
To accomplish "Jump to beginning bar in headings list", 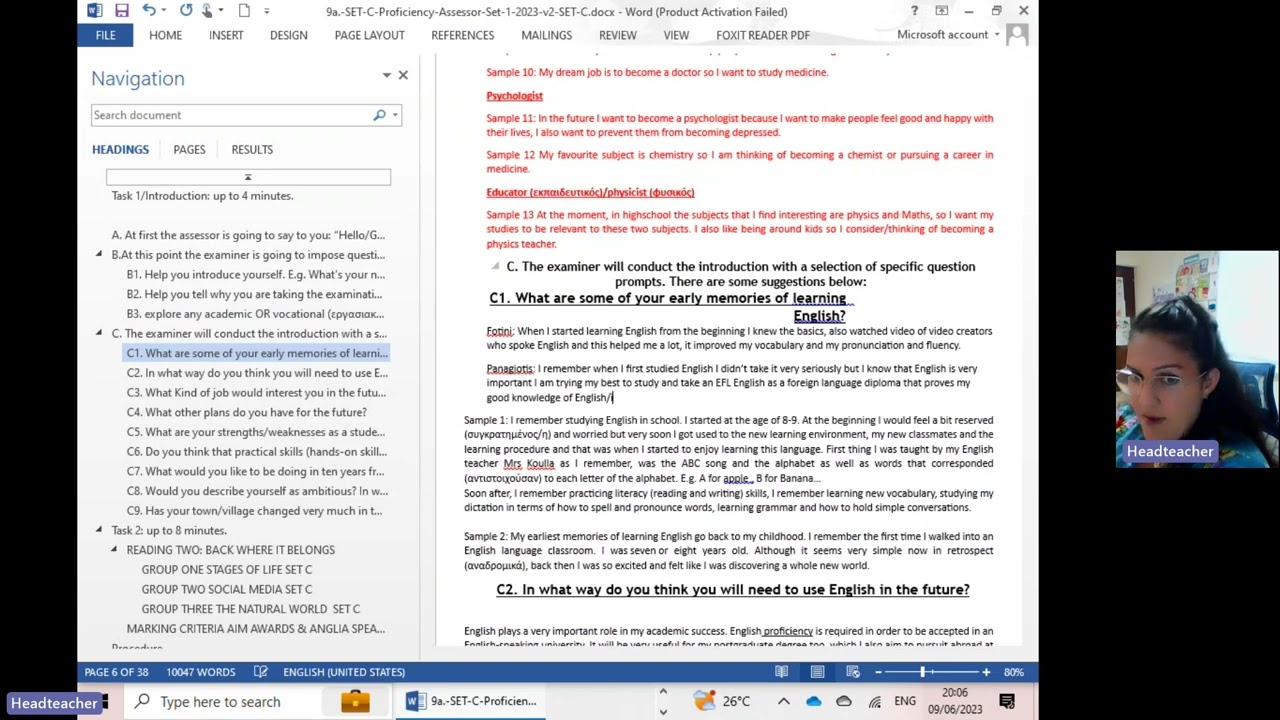I will pos(248,177).
